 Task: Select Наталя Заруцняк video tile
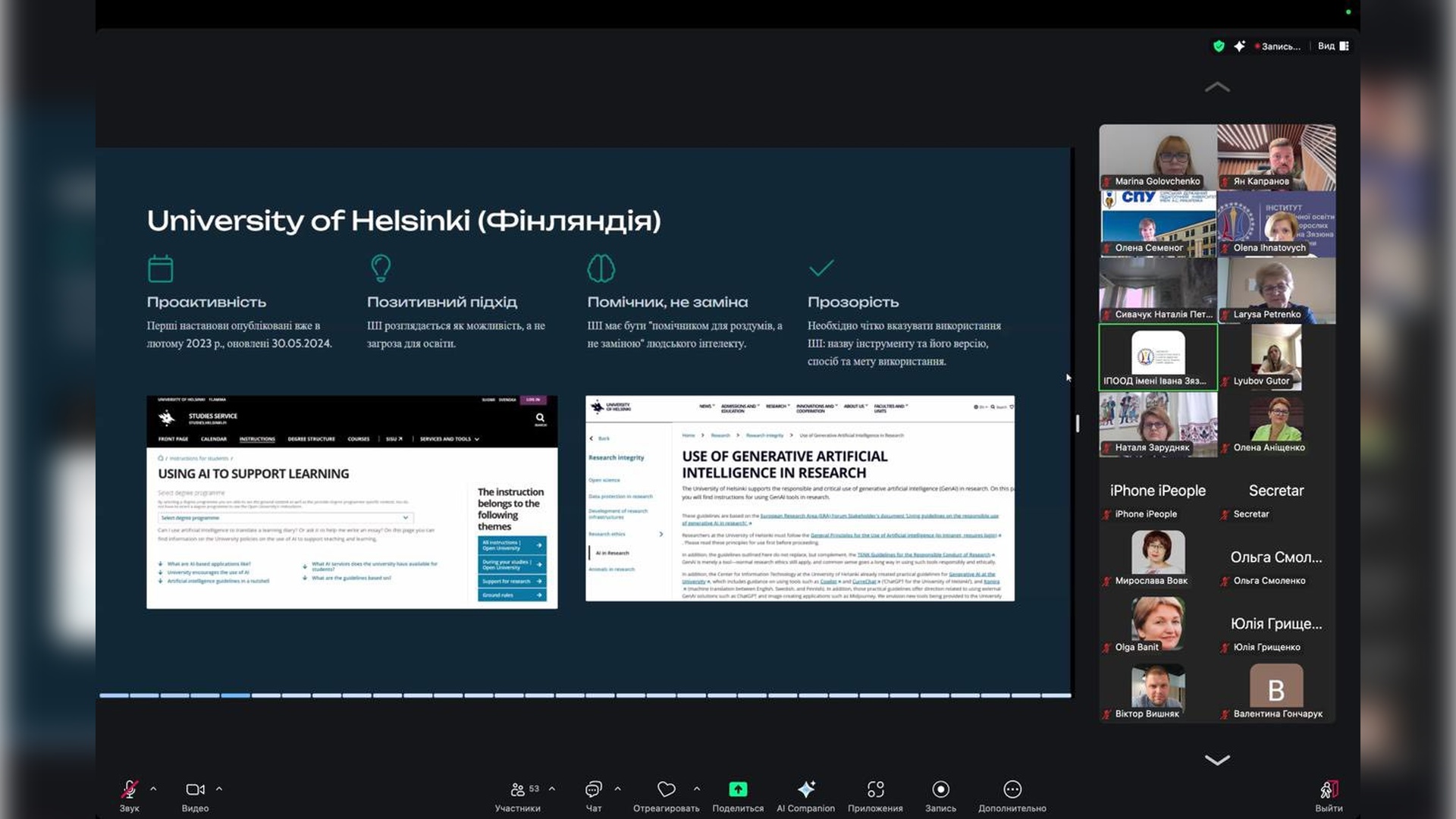pyautogui.click(x=1158, y=424)
